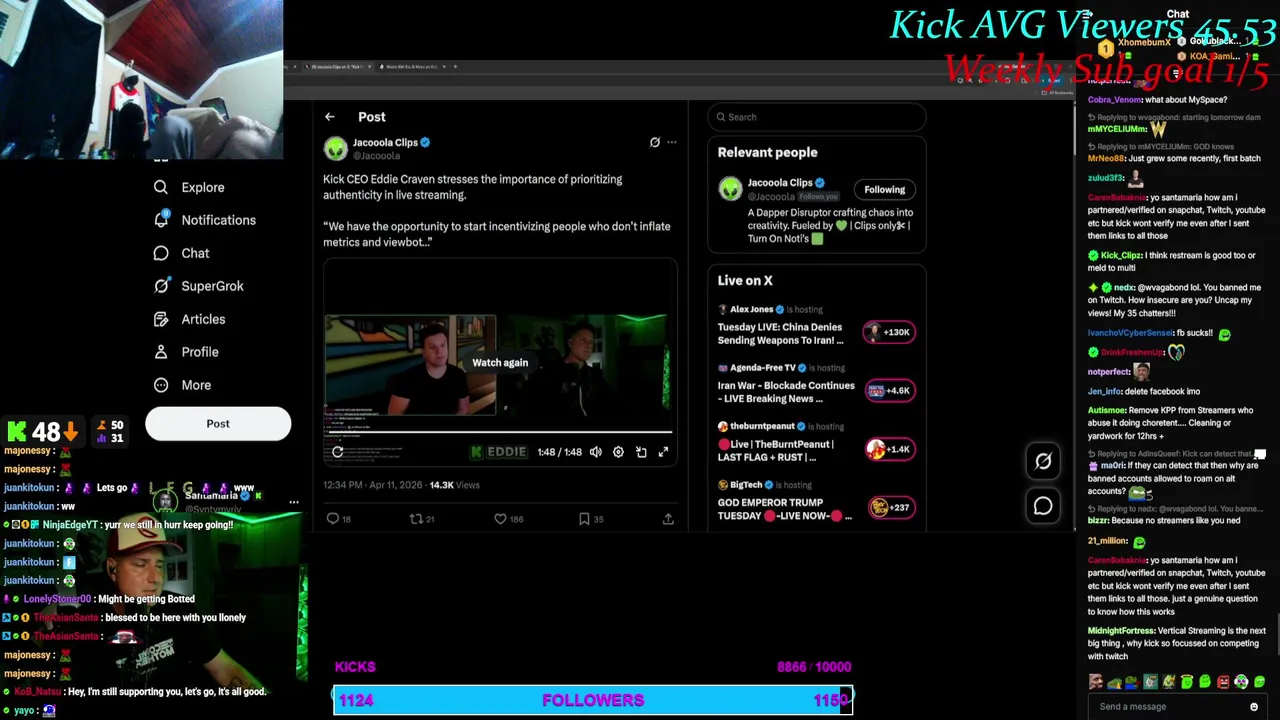Open Jacooola Clips in Relevant people
This screenshot has width=1280, height=720.
tap(780, 183)
